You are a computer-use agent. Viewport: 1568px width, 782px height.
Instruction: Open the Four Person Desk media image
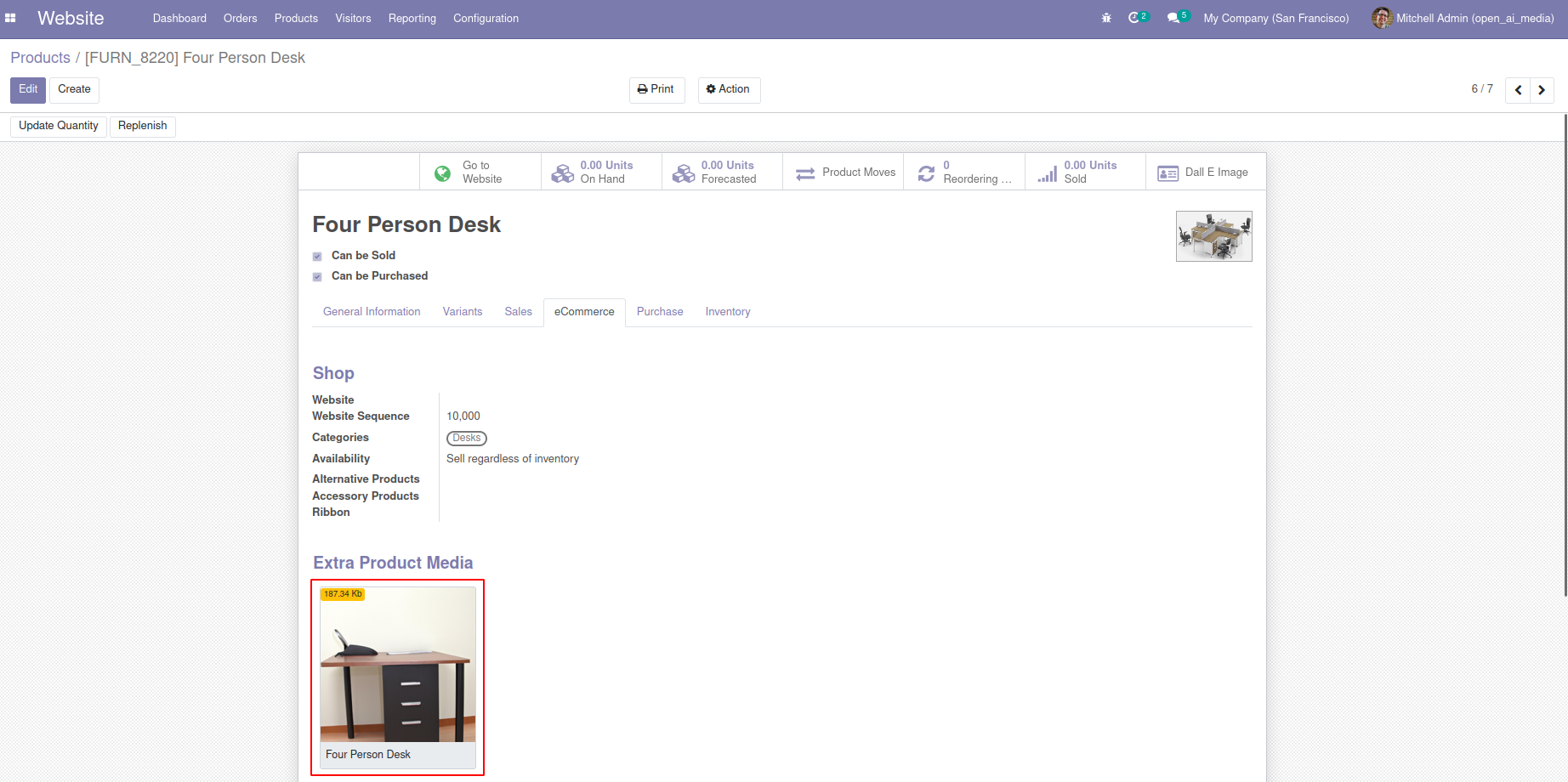click(x=398, y=665)
